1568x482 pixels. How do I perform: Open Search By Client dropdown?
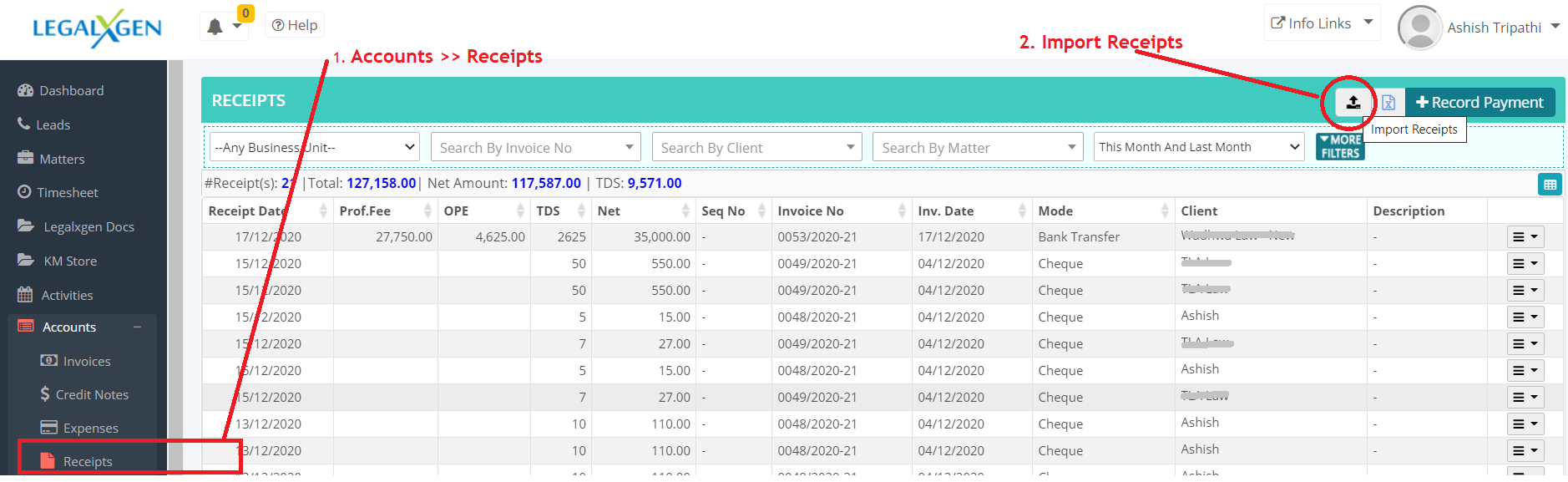pos(756,148)
